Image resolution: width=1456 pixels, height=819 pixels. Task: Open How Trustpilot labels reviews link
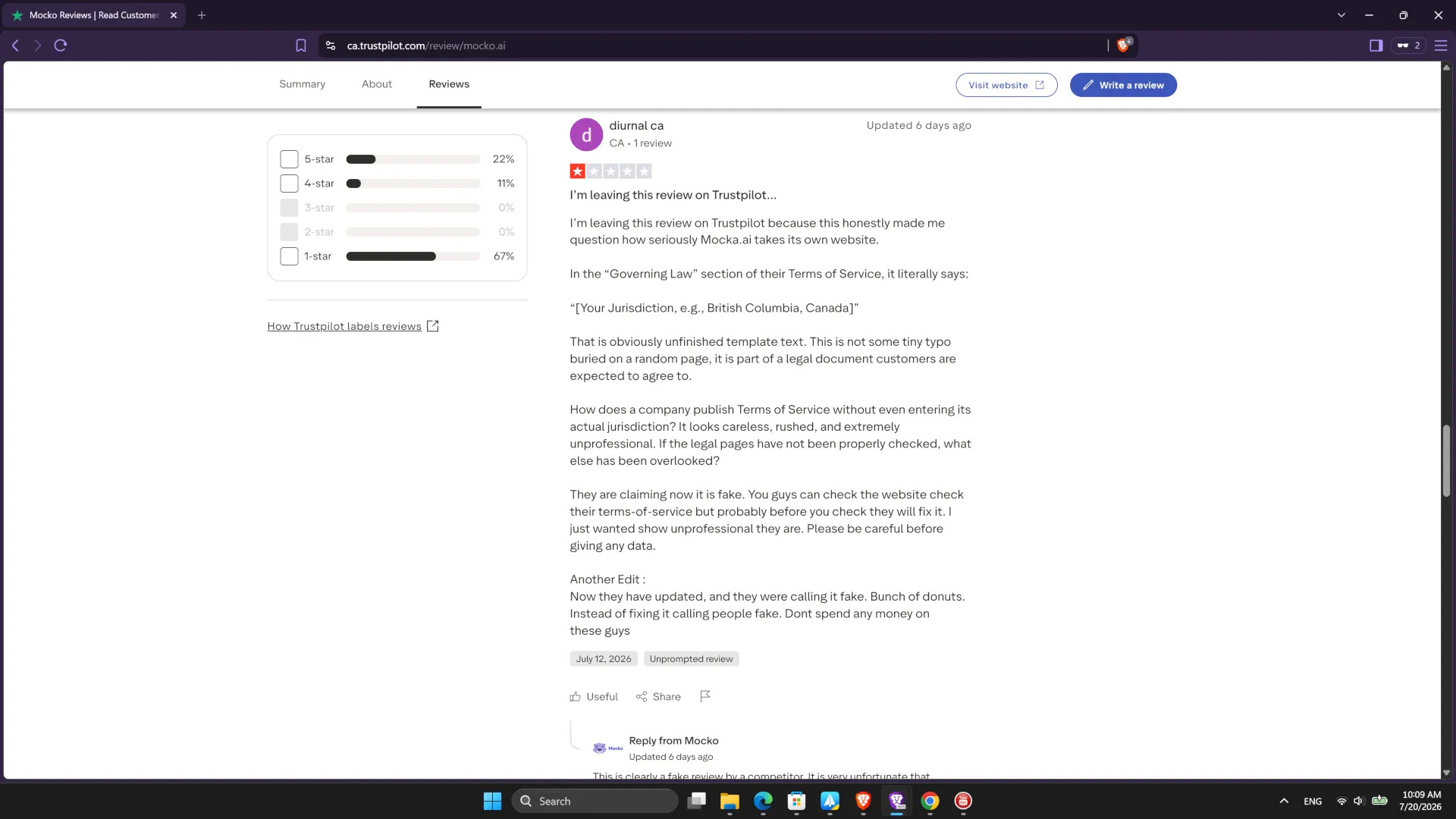click(x=344, y=326)
